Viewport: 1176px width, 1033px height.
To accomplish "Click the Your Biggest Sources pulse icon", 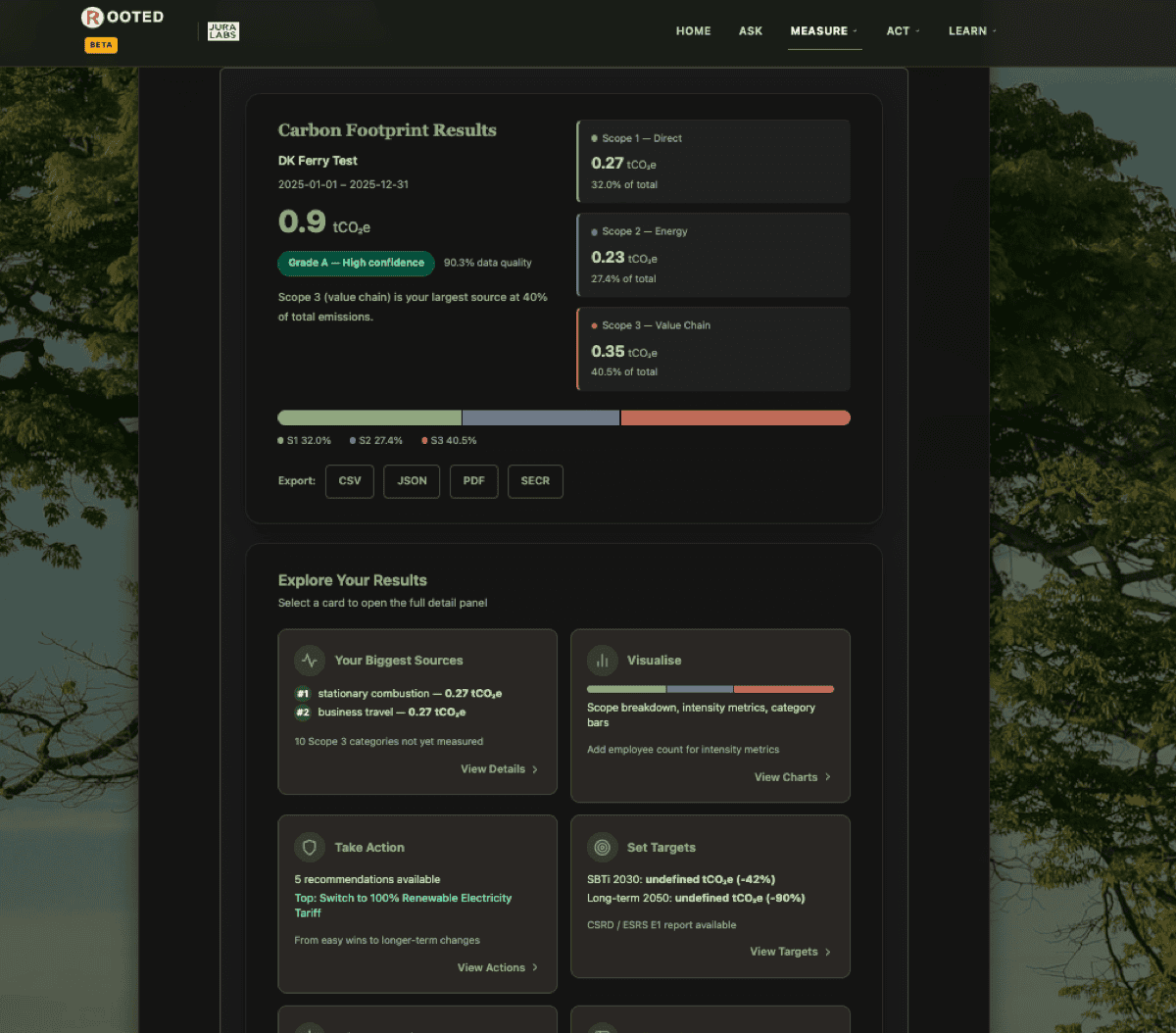I will coord(309,661).
